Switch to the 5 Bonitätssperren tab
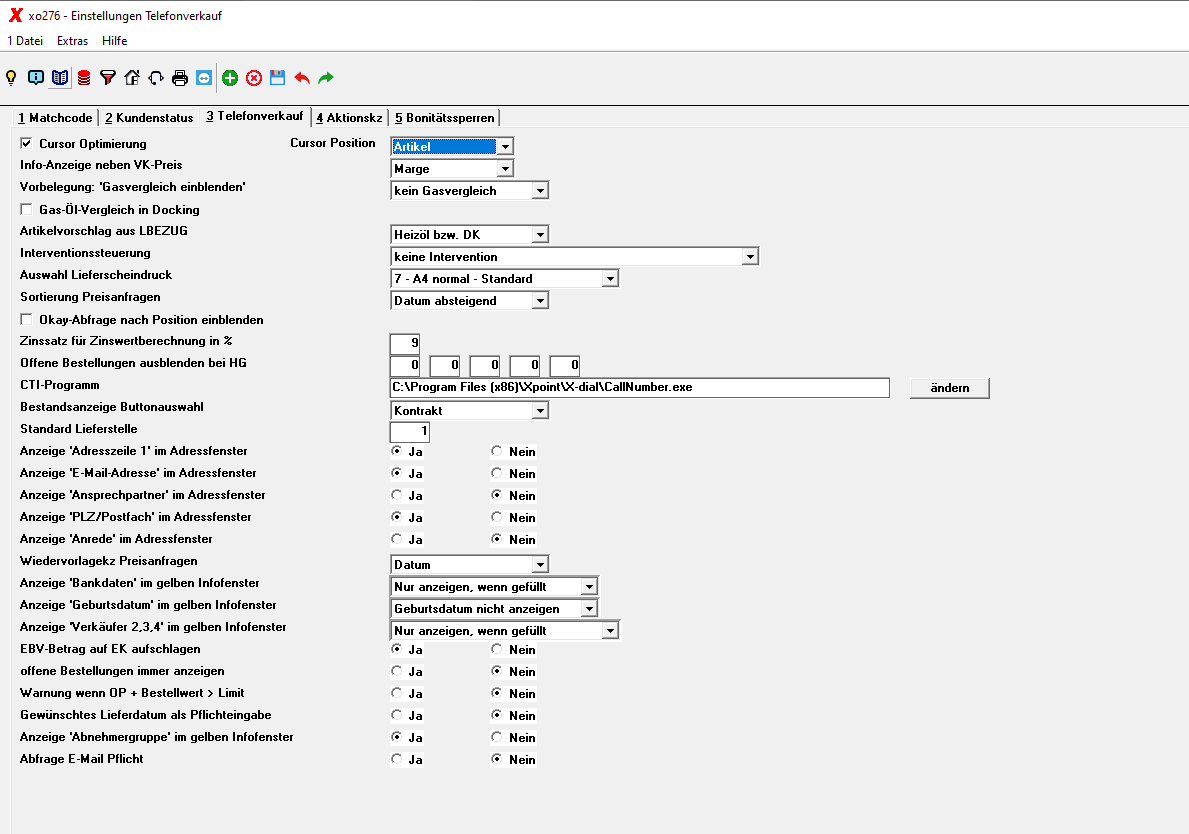This screenshot has width=1189, height=834. (444, 118)
